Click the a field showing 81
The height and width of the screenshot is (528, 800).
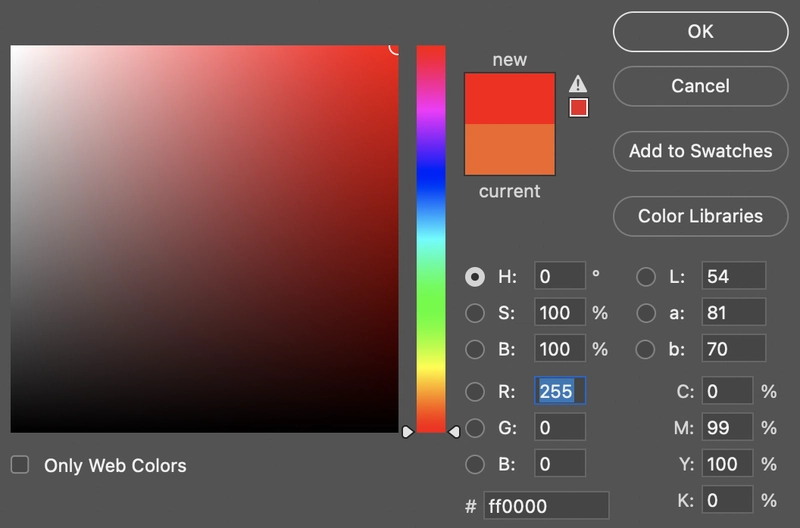[734, 312]
